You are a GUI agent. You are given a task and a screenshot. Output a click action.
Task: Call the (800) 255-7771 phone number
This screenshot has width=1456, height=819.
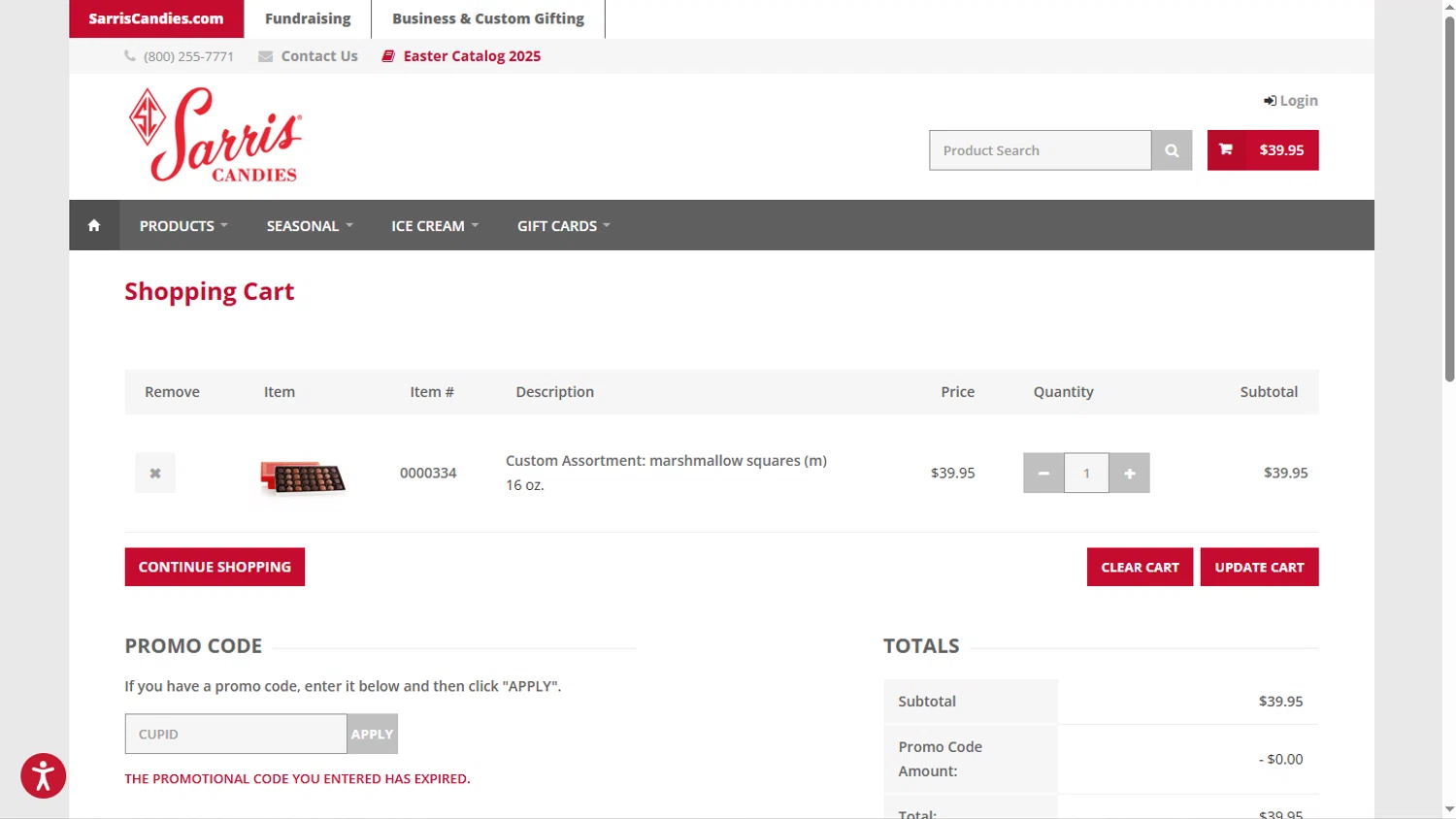point(180,56)
